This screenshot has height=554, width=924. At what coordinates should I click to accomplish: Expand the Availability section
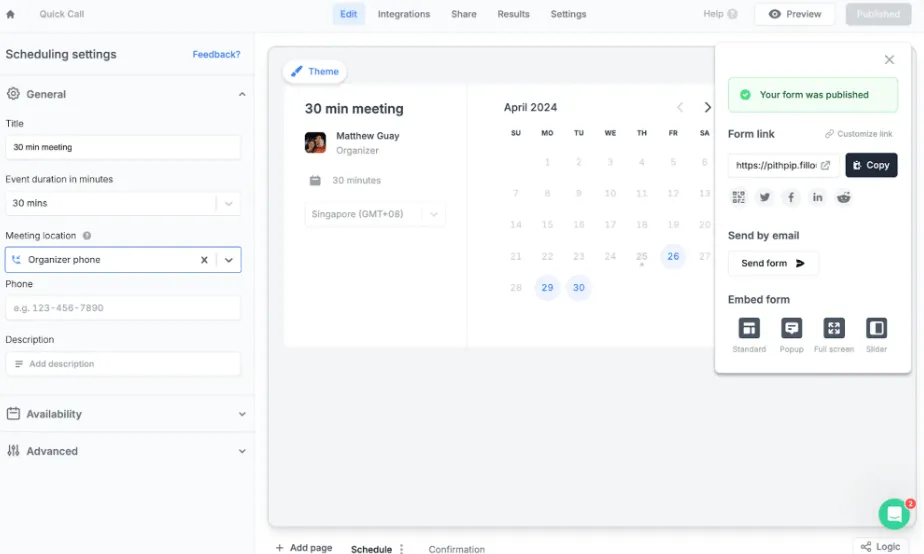242,414
